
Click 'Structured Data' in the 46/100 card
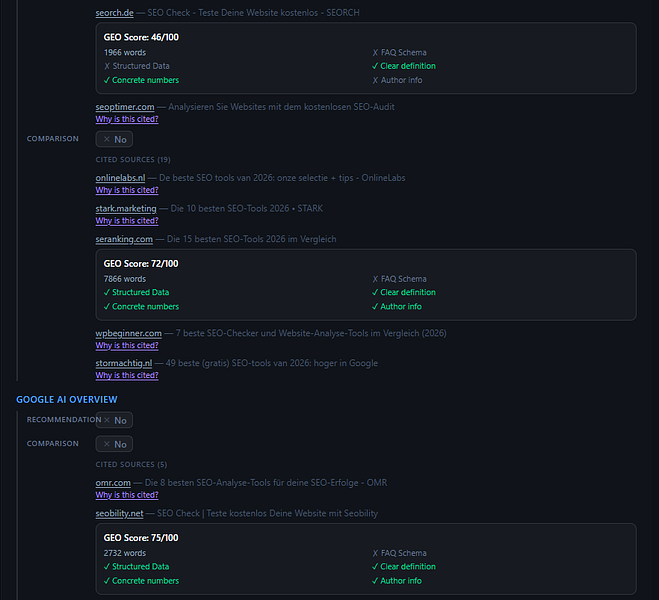(137, 66)
